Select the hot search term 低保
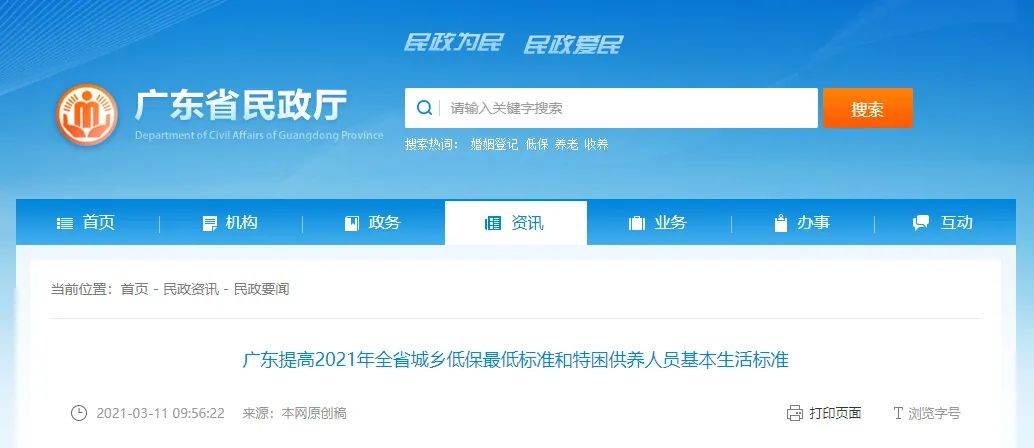This screenshot has width=1034, height=448. coord(537,144)
